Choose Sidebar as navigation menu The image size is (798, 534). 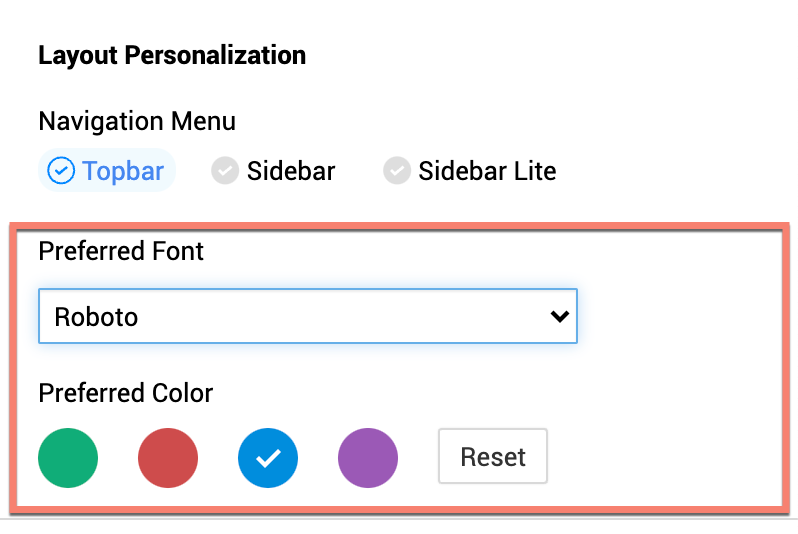[291, 171]
